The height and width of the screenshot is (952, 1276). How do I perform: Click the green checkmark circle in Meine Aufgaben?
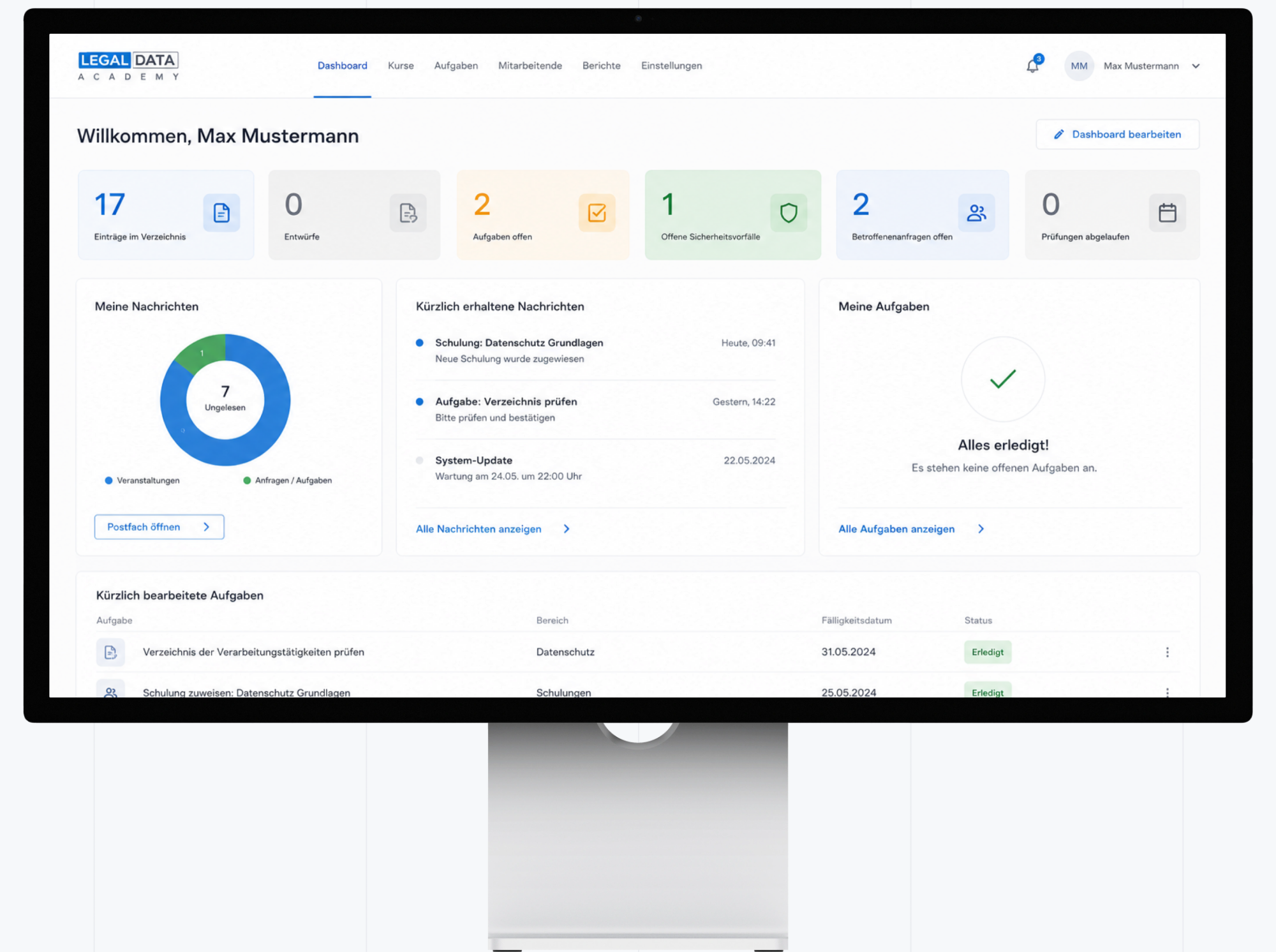tap(1003, 379)
